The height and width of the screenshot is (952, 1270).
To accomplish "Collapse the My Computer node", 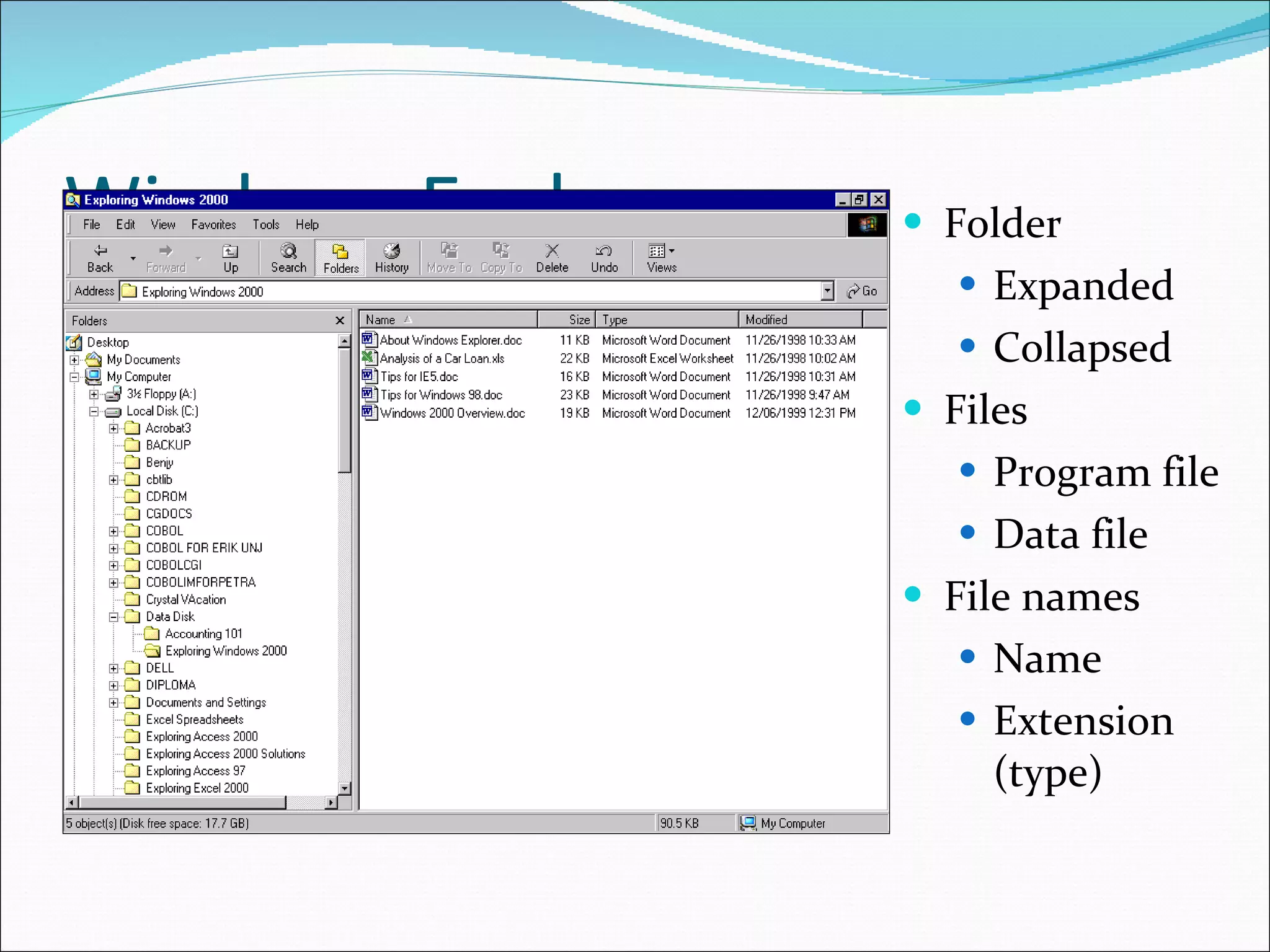I will click(x=74, y=377).
